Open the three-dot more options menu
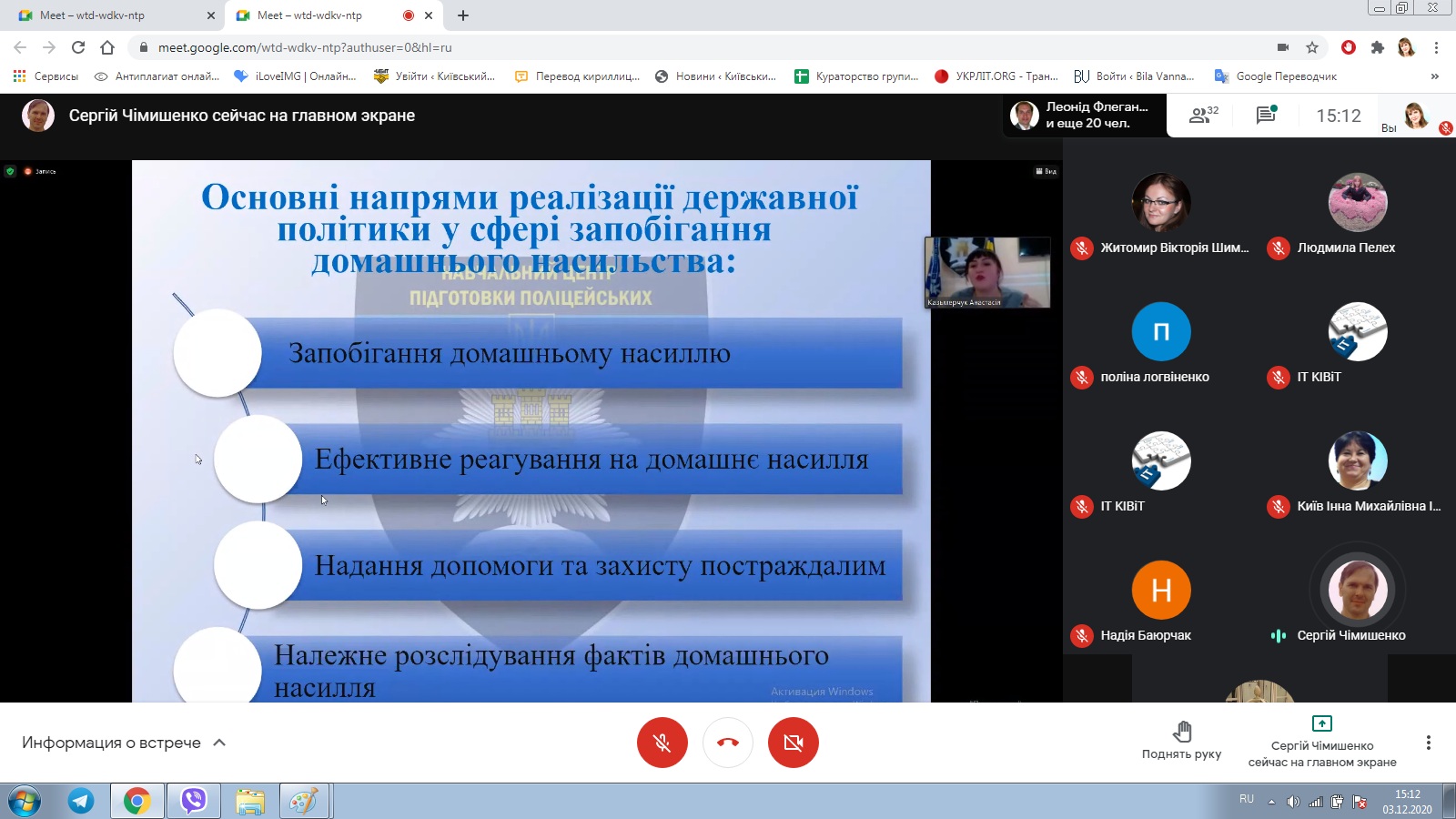Image resolution: width=1456 pixels, height=819 pixels. (1428, 743)
